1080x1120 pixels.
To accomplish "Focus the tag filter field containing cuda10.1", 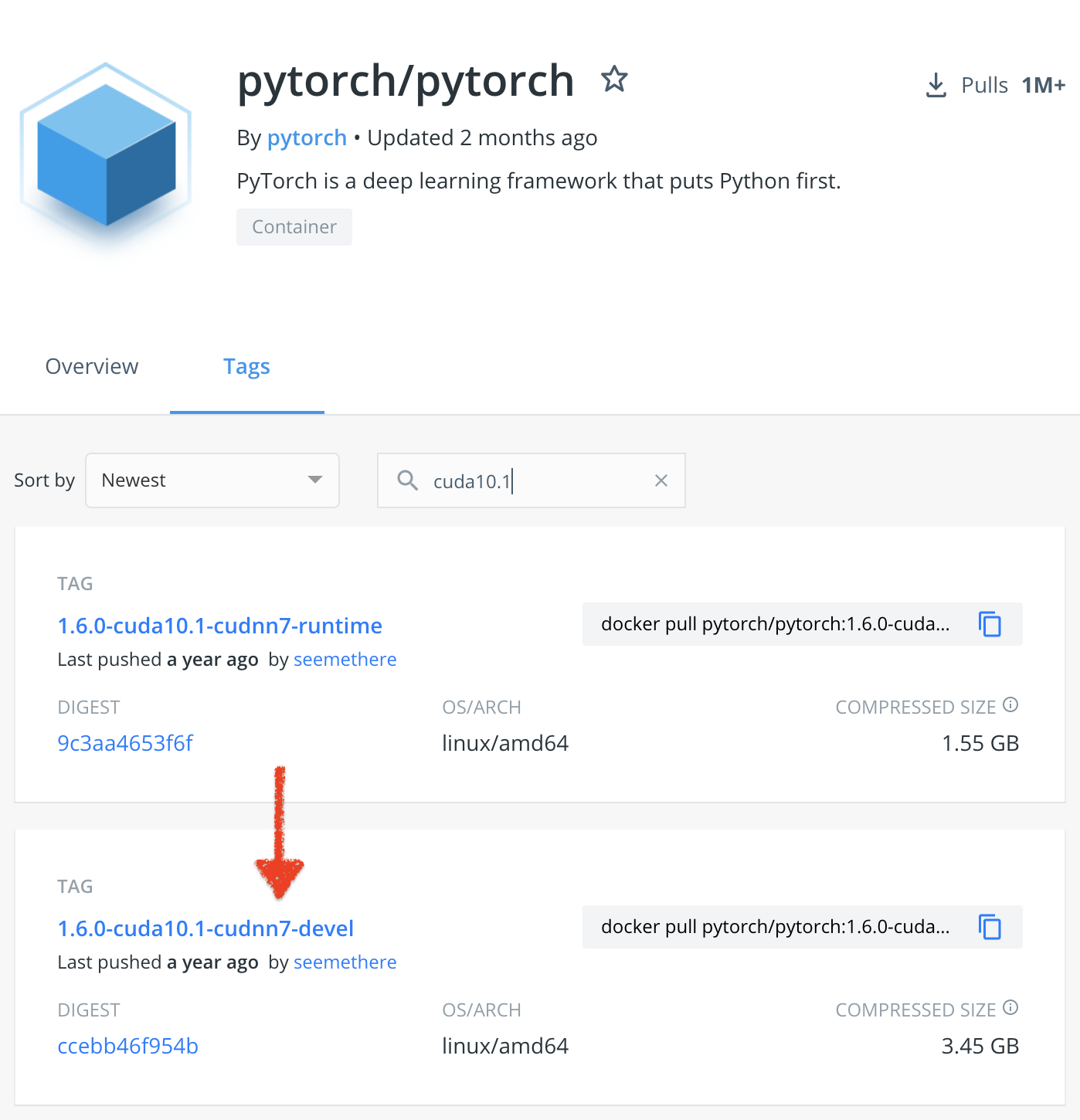I will [532, 480].
